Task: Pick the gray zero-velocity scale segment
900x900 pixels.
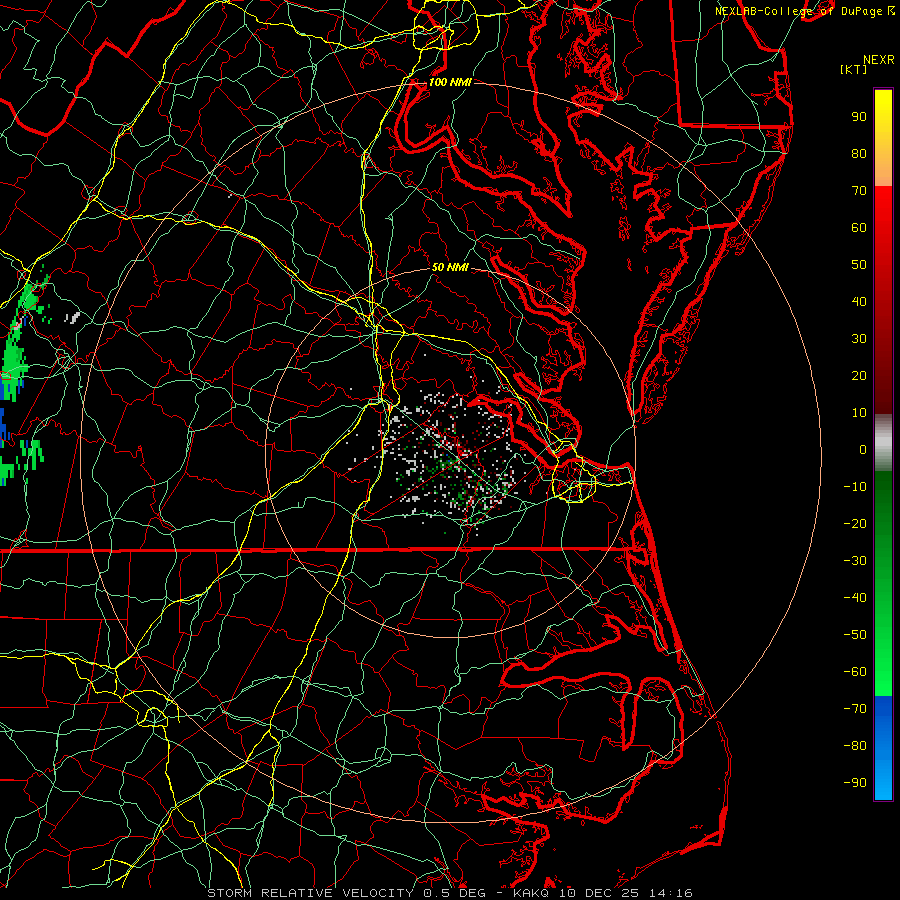Action: (883, 443)
